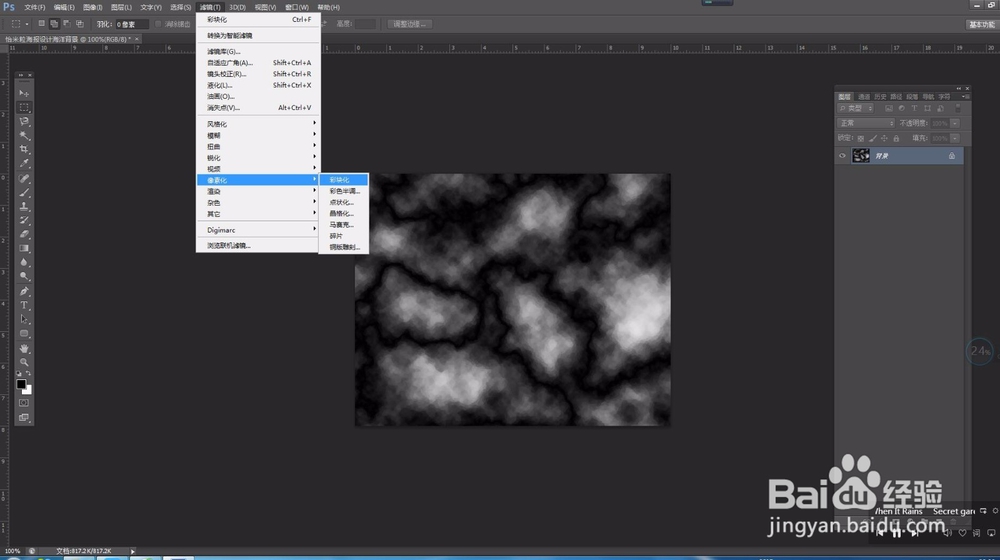Switch to the 通道 panel tab
This screenshot has width=1000, height=560.
(864, 96)
